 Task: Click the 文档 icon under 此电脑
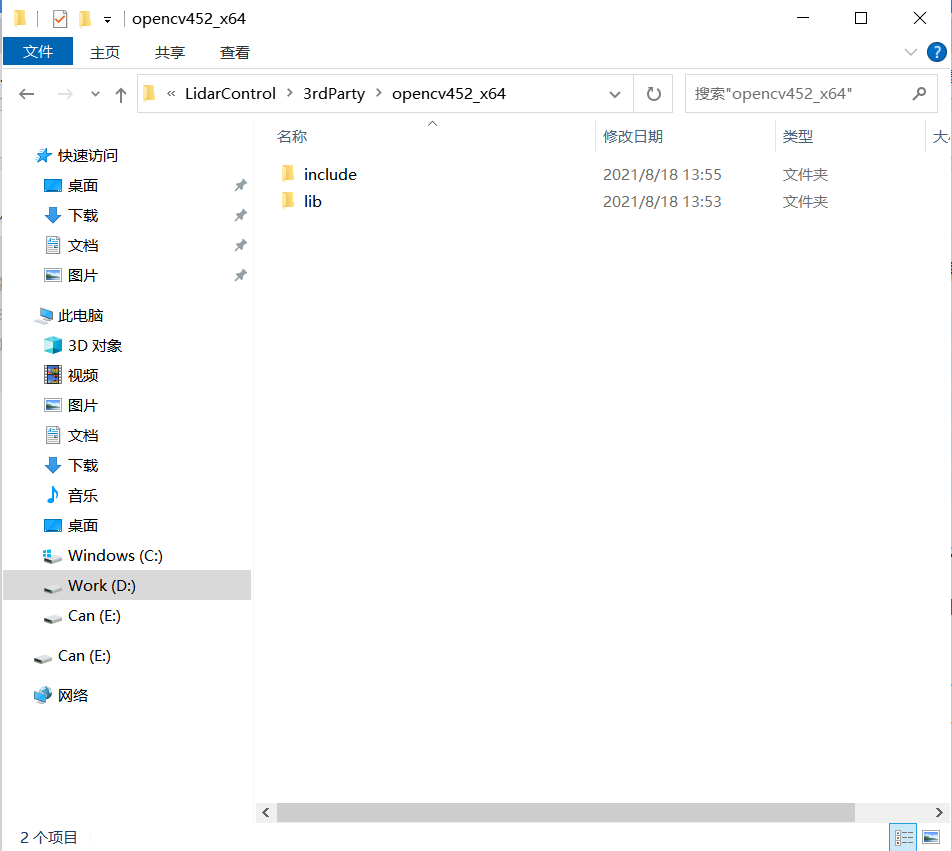53,435
